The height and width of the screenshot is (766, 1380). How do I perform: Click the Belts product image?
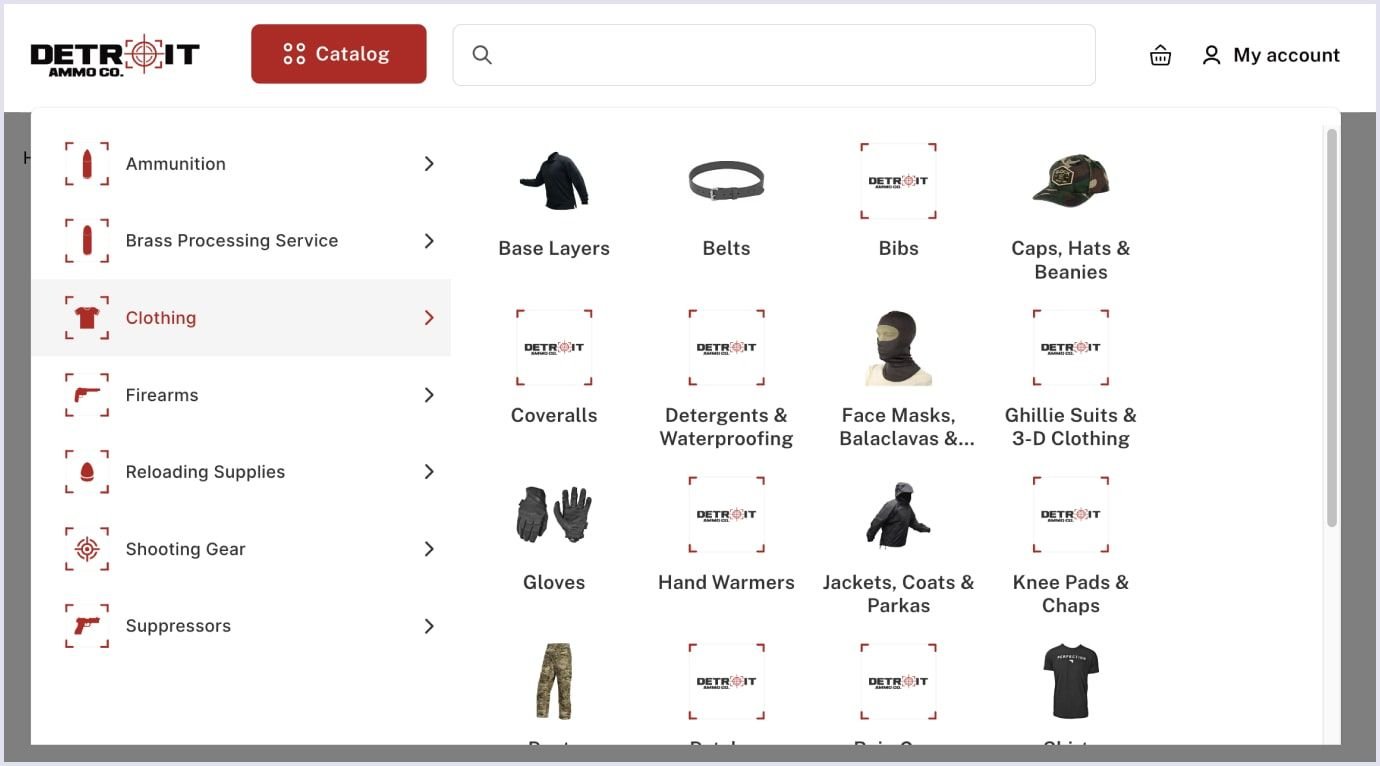click(726, 181)
